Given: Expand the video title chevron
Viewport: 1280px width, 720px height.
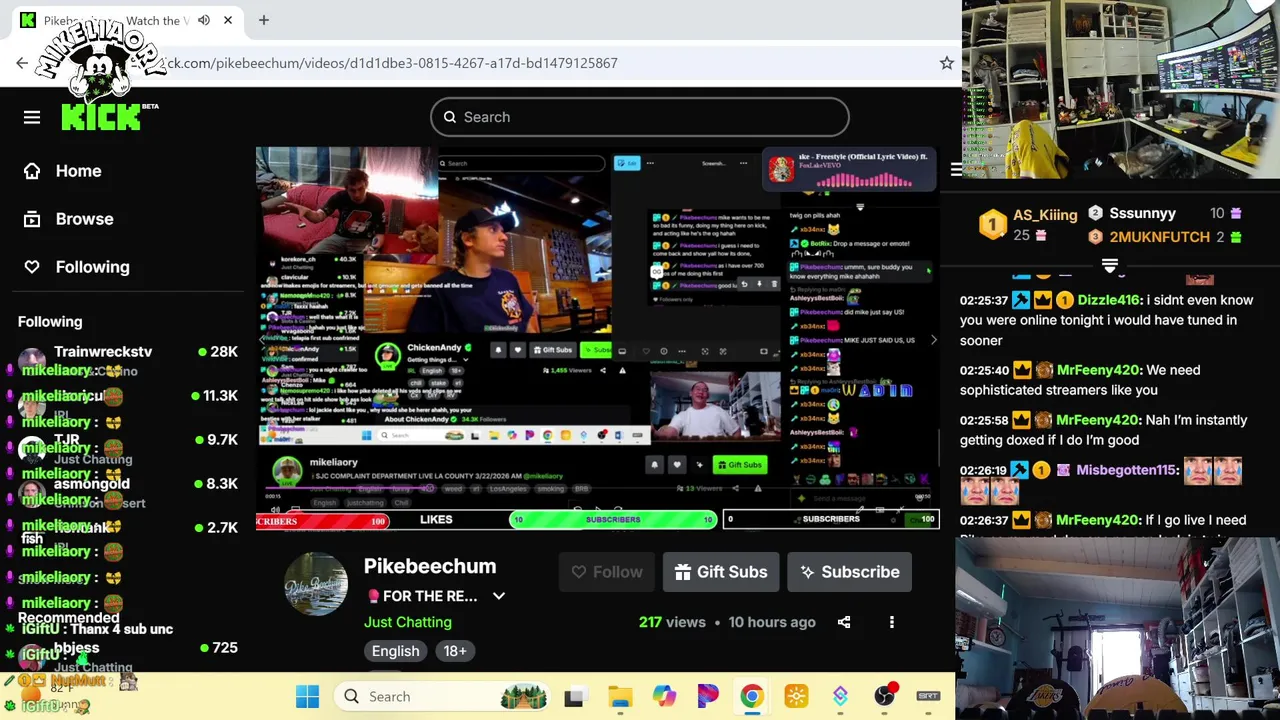Looking at the screenshot, I should click(x=499, y=596).
